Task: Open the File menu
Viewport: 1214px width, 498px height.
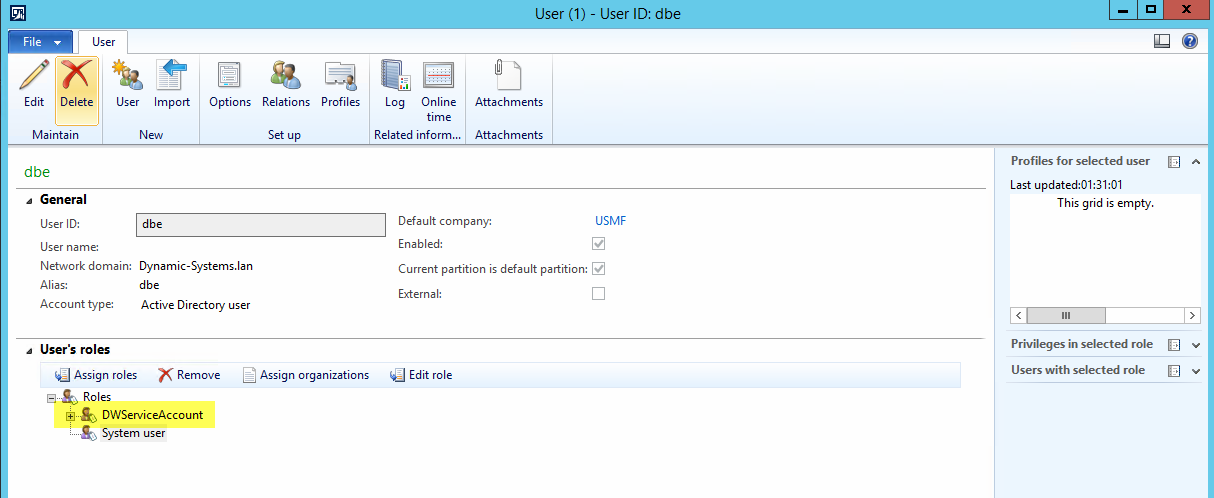Action: [40, 42]
